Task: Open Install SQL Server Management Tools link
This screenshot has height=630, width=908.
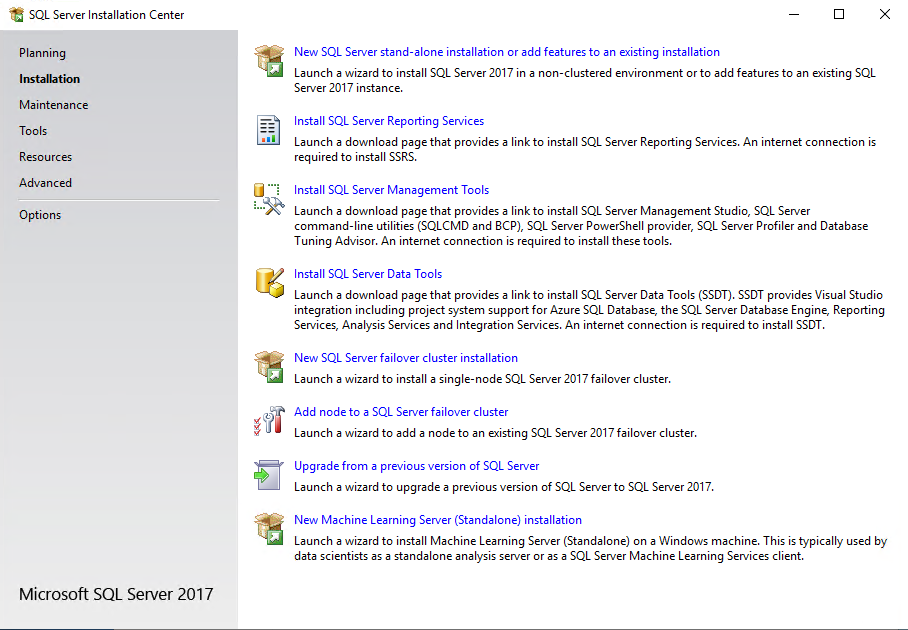Action: pyautogui.click(x=391, y=189)
